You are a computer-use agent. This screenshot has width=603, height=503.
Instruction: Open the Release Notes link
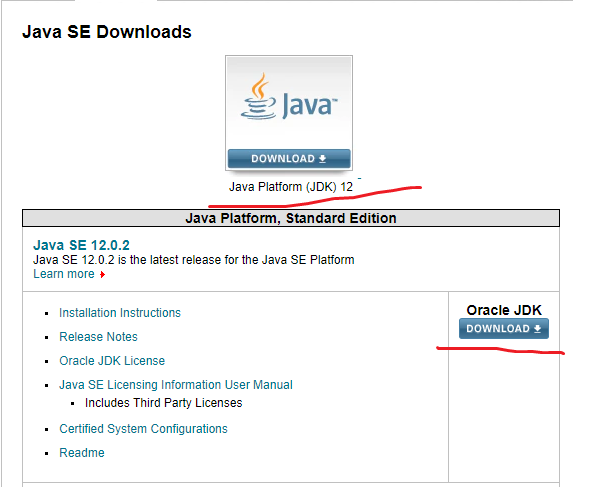[98, 336]
